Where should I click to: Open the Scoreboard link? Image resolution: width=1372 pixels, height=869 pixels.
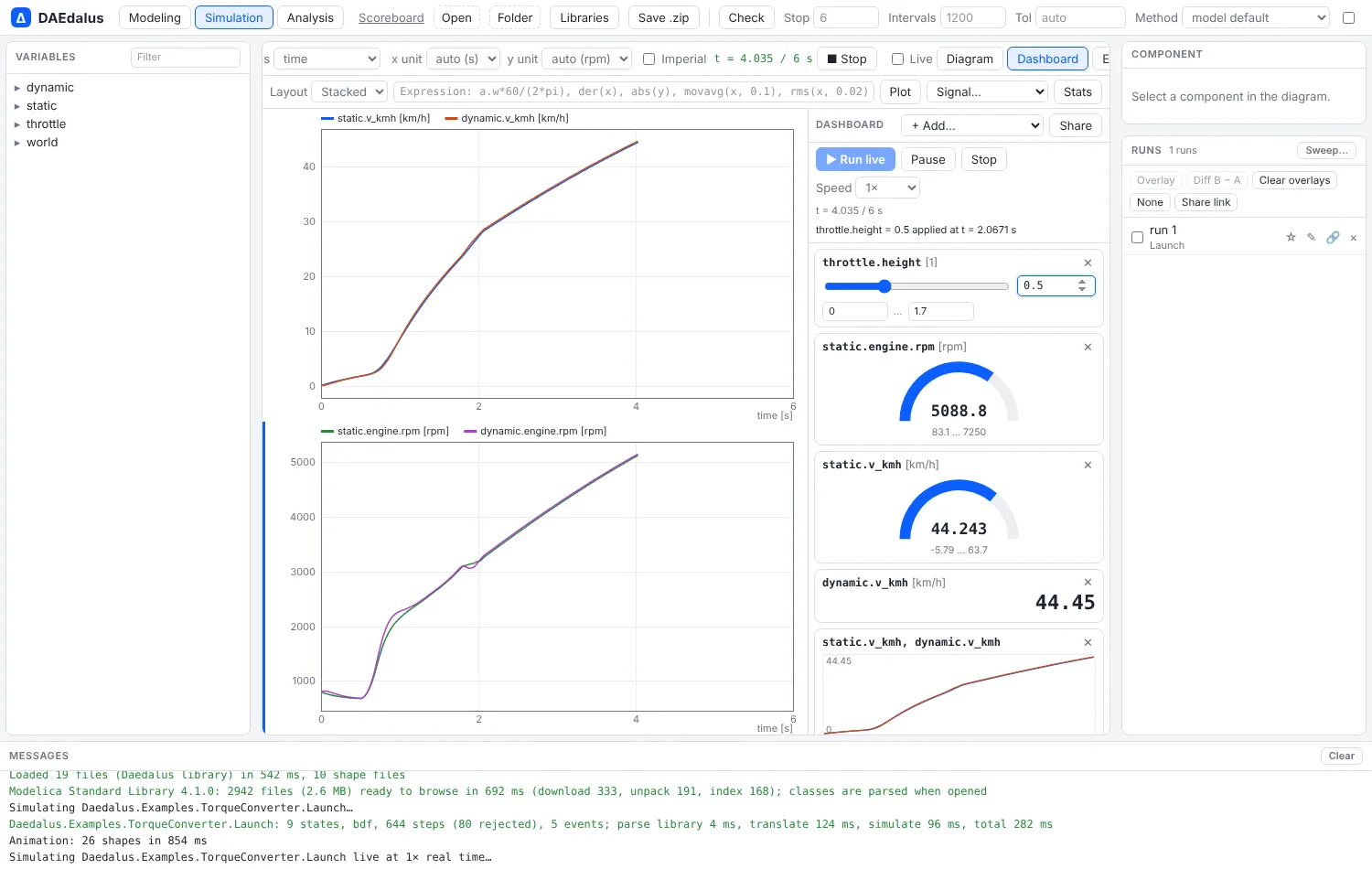tap(391, 17)
